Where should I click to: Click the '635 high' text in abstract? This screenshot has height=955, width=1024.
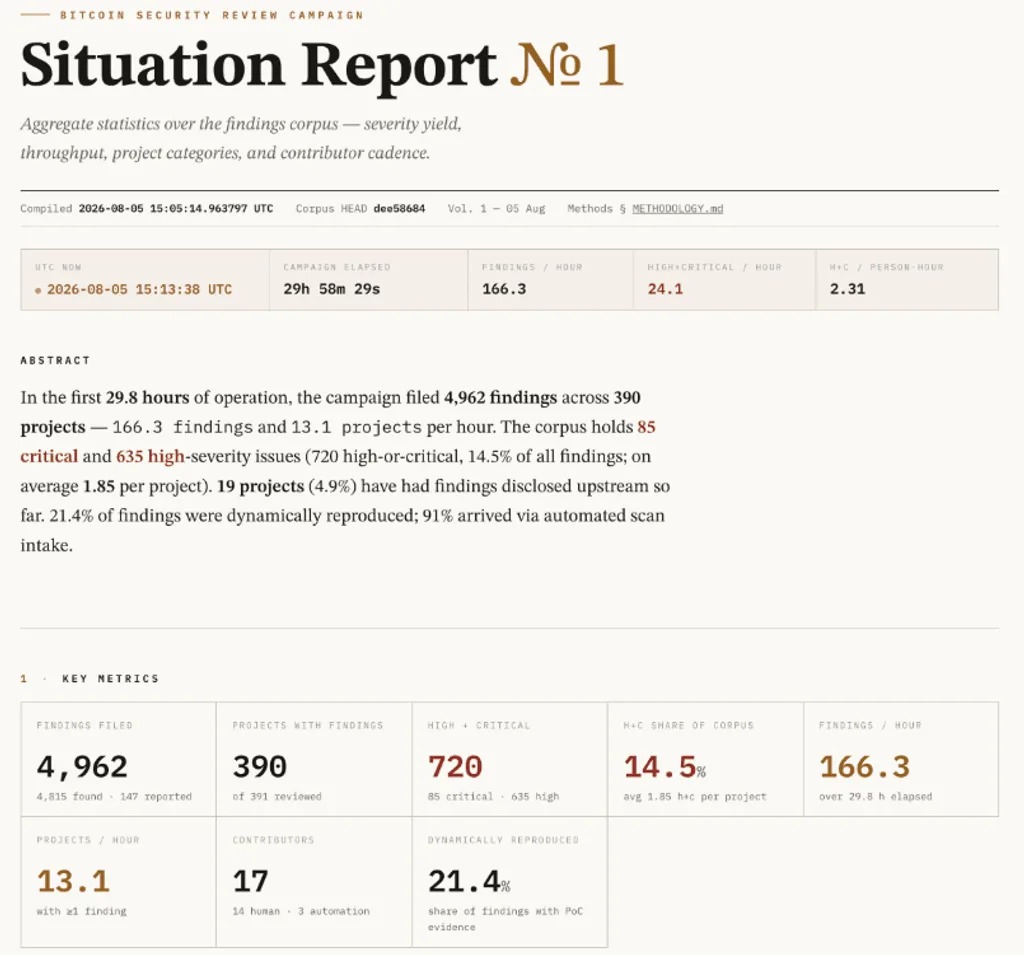[x=150, y=456]
